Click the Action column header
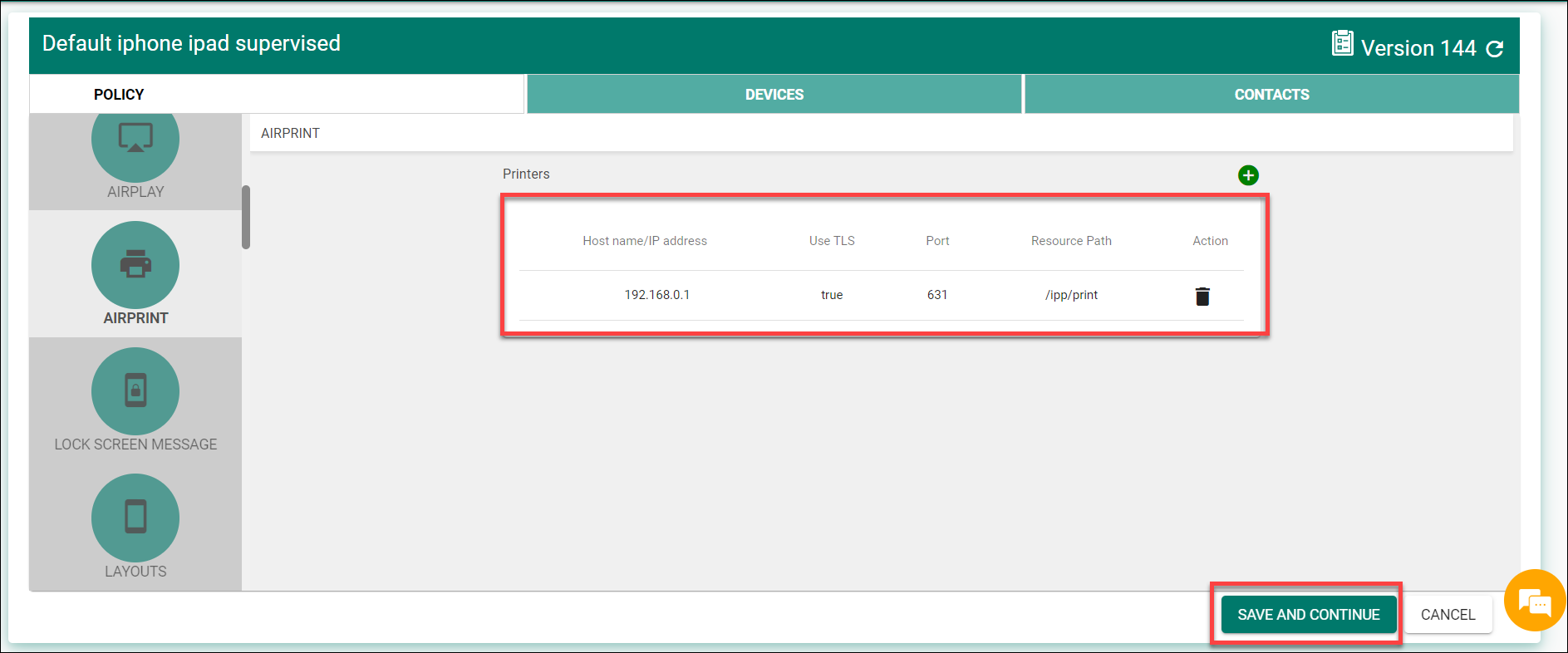This screenshot has width=1568, height=653. pos(1210,241)
